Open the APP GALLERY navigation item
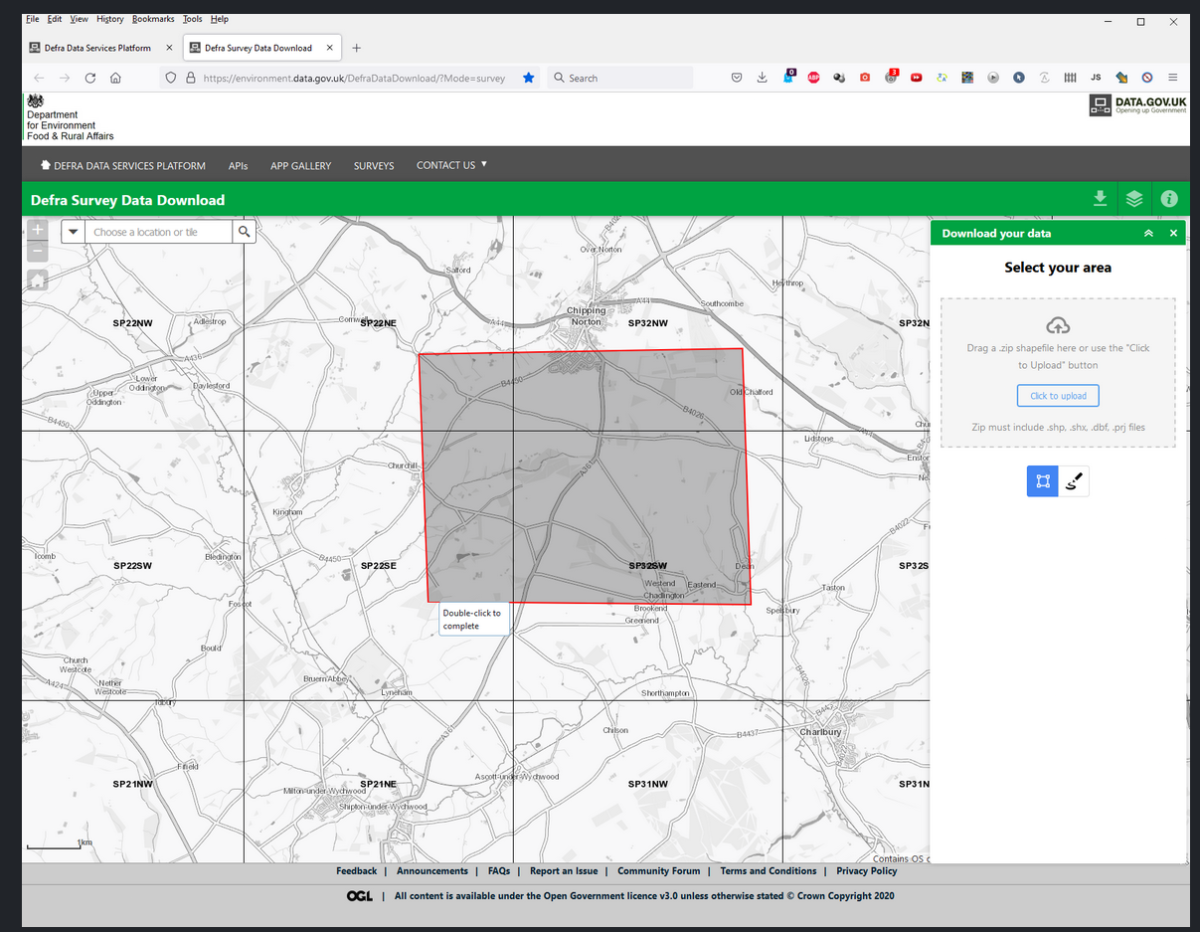Screen dimensions: 1200x932 point(300,166)
